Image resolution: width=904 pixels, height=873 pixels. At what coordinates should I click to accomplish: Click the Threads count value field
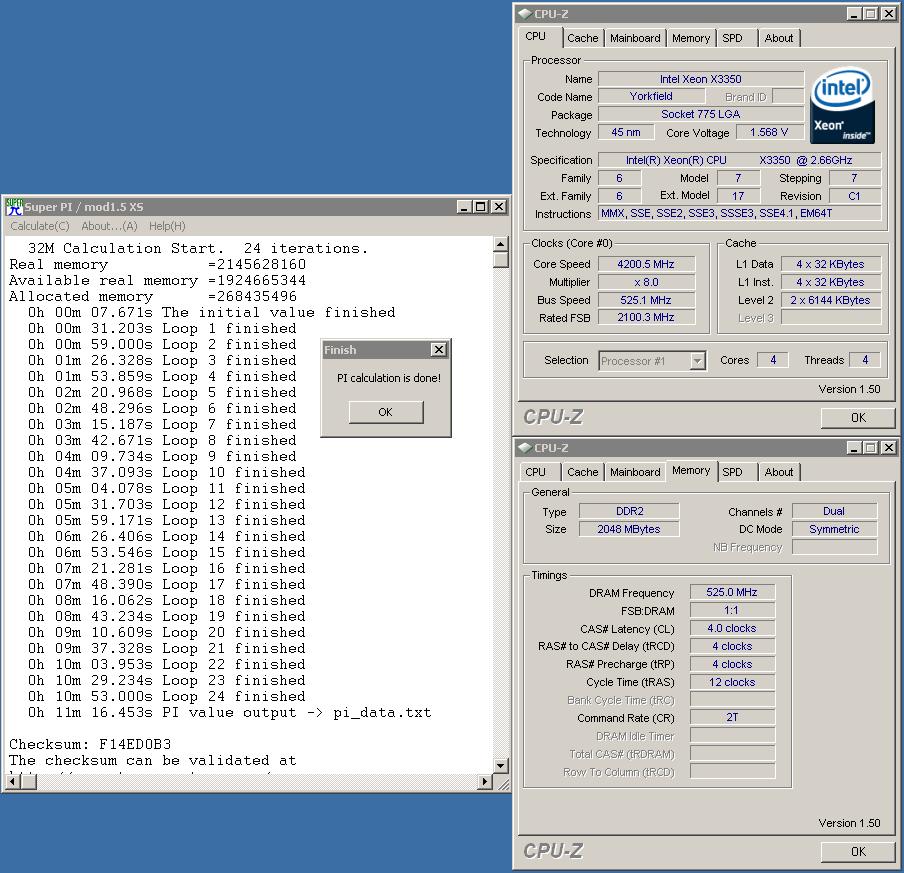click(865, 360)
